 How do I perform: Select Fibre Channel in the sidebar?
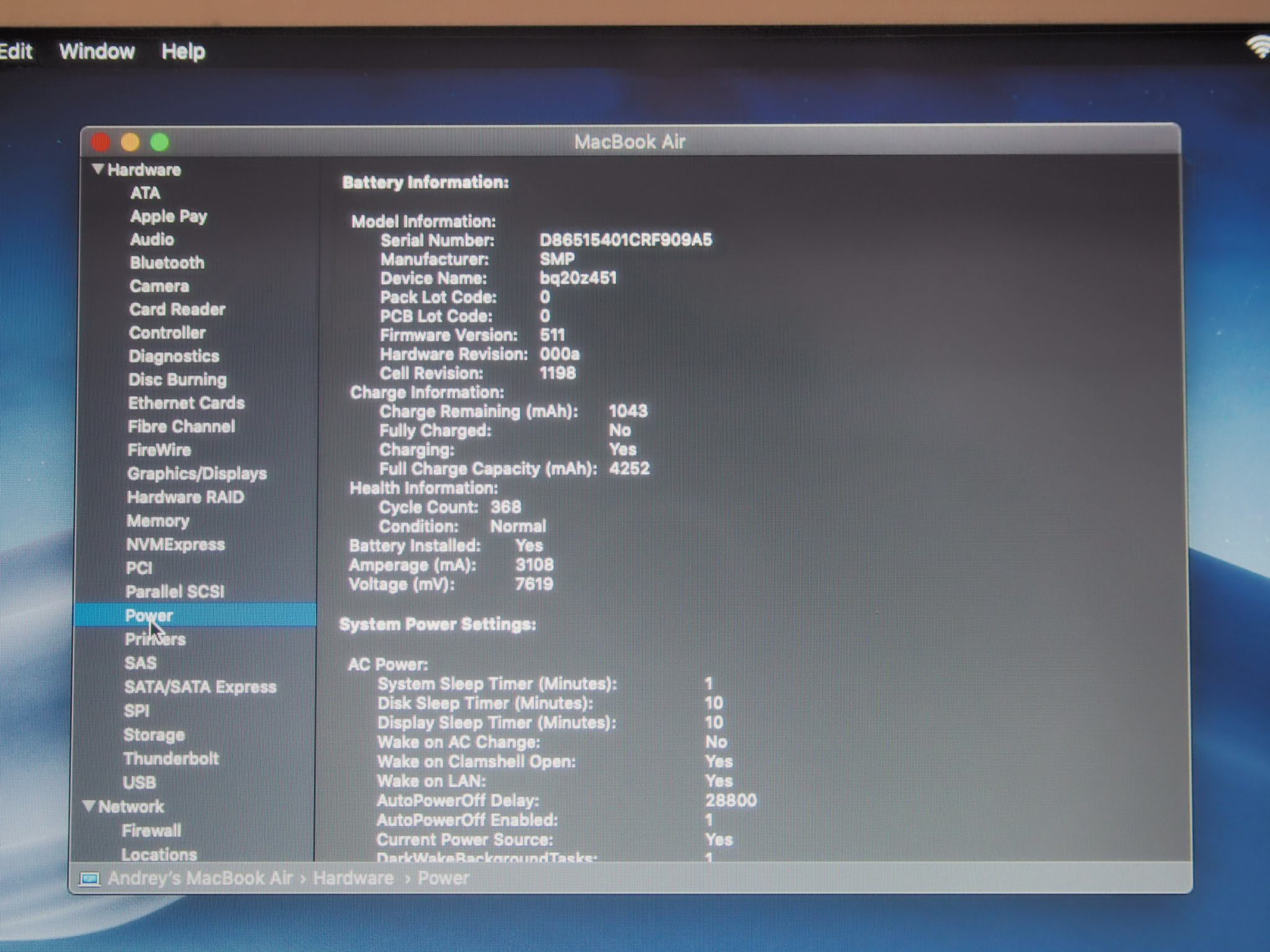click(181, 426)
